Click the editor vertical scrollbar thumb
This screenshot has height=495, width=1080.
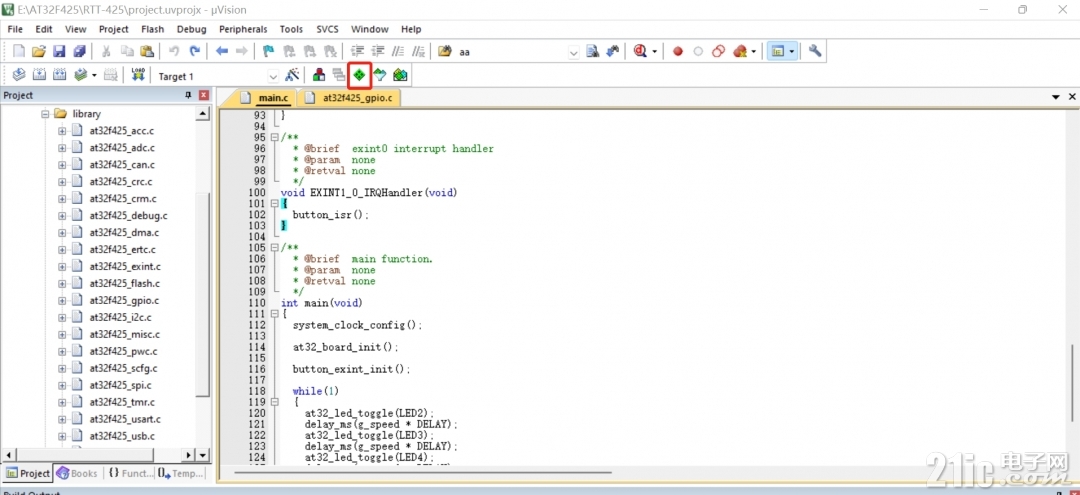(1072, 381)
